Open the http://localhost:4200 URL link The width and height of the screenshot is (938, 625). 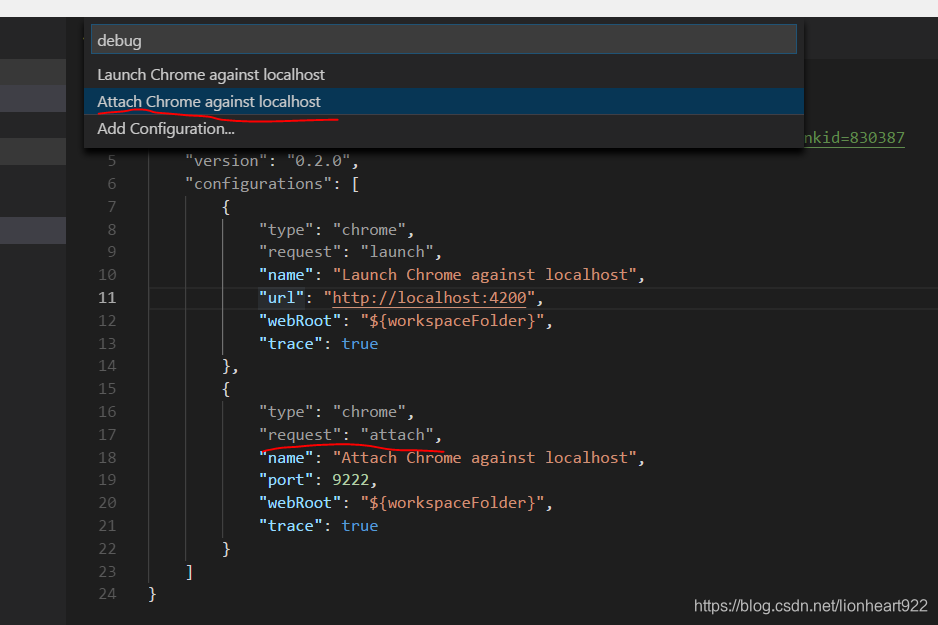coord(429,298)
